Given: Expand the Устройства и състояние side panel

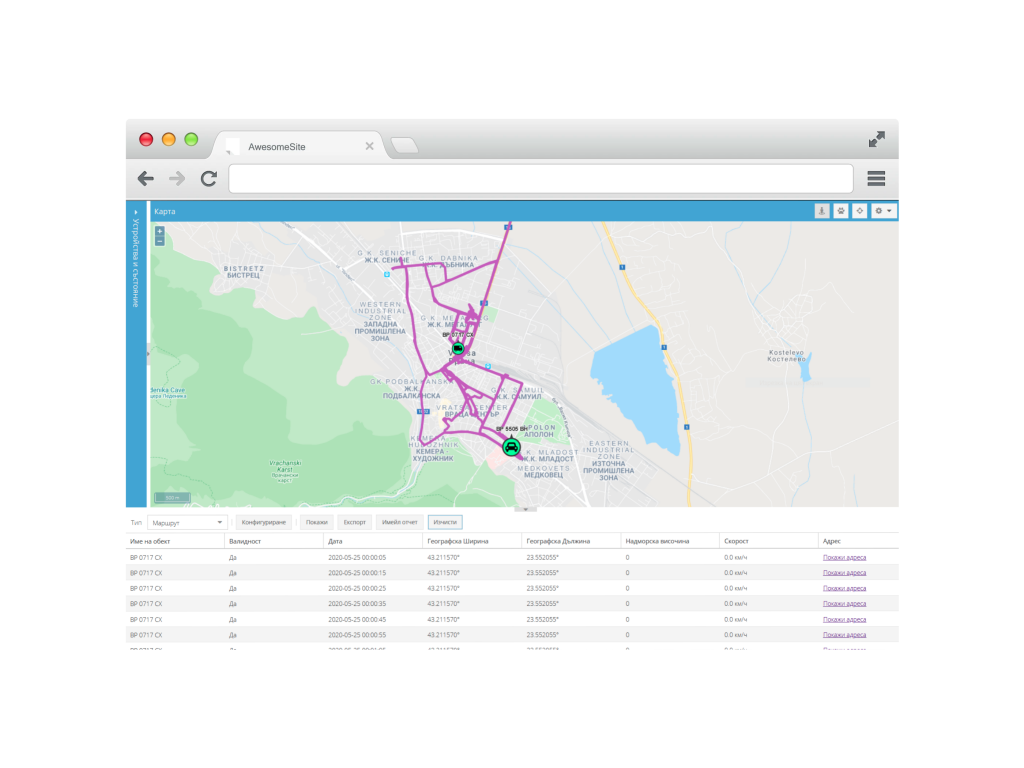Looking at the screenshot, I should point(136,212).
